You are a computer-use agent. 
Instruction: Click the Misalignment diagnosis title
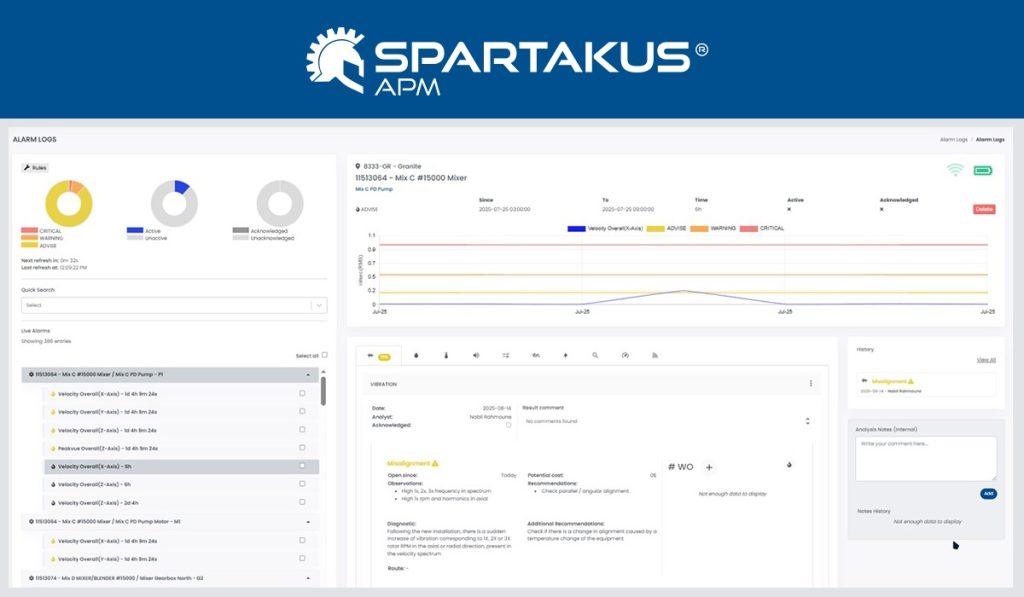pos(408,464)
